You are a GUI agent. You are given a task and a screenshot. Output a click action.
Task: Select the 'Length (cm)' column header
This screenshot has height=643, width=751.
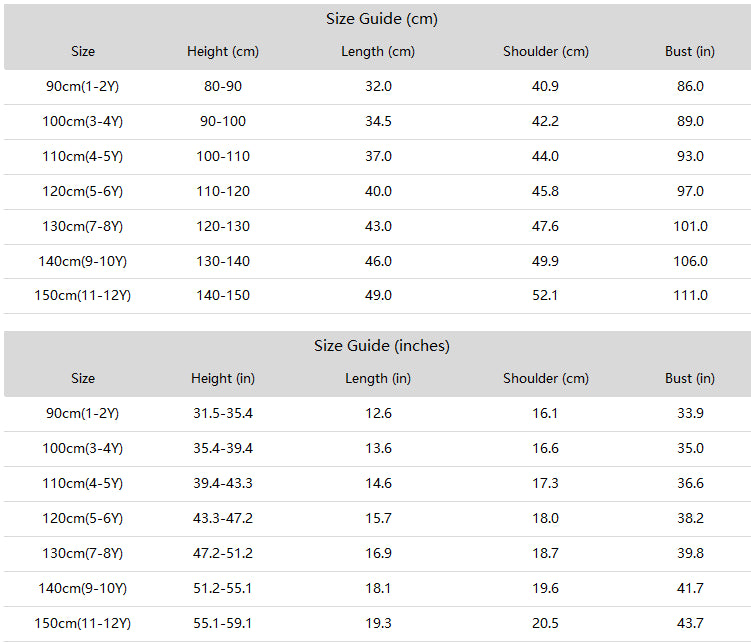(x=378, y=51)
